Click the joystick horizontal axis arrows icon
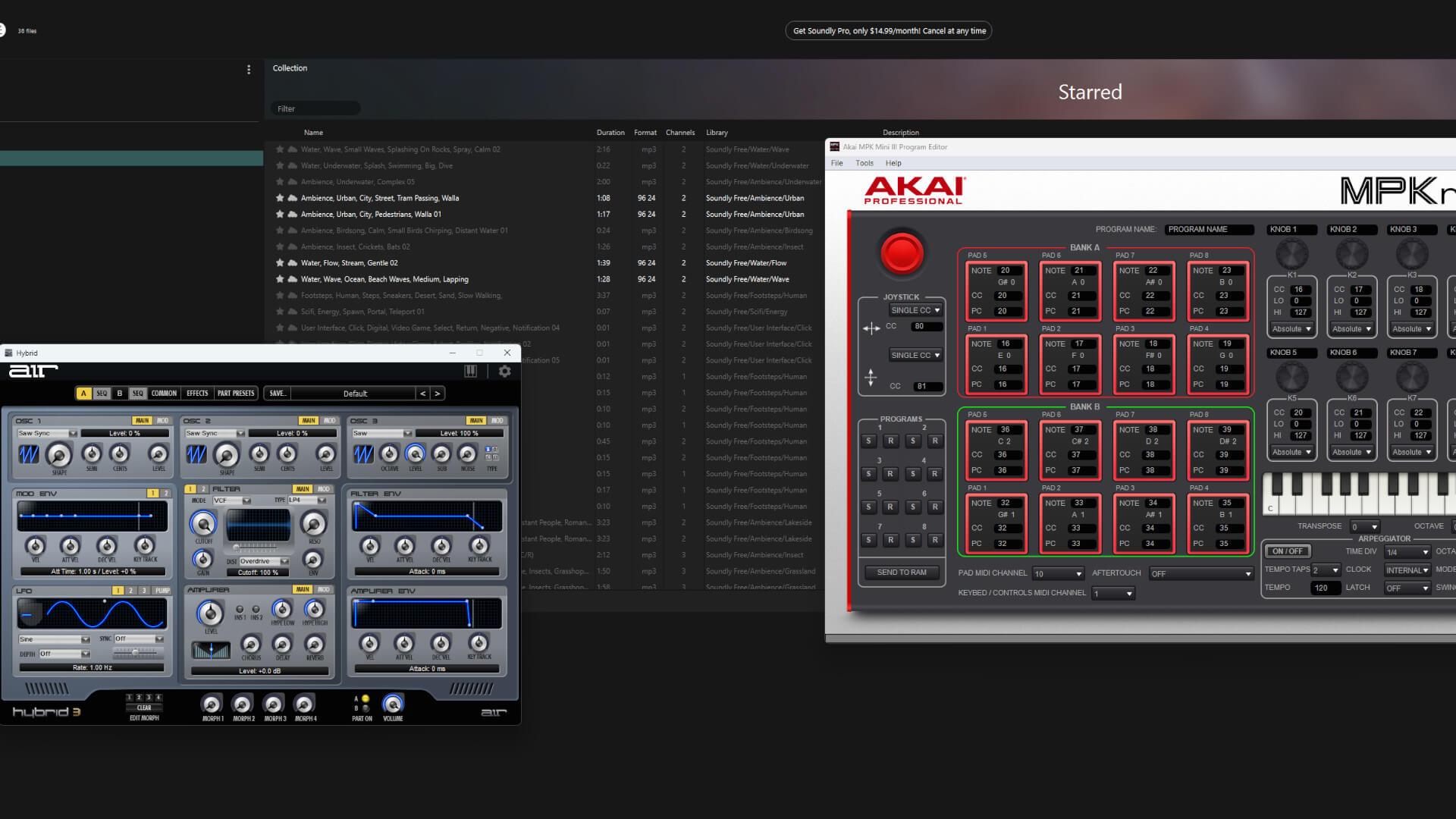This screenshot has height=819, width=1456. coord(871,328)
